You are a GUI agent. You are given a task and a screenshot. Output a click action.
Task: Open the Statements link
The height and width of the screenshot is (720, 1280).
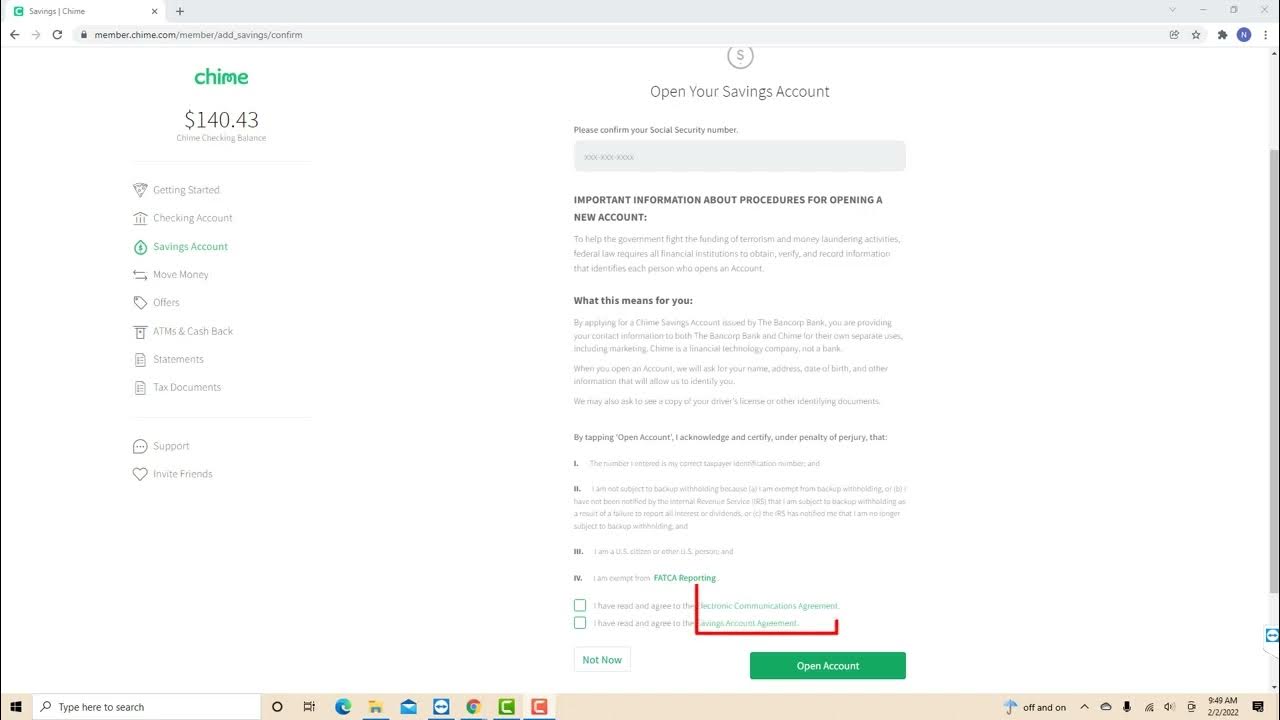click(x=178, y=359)
